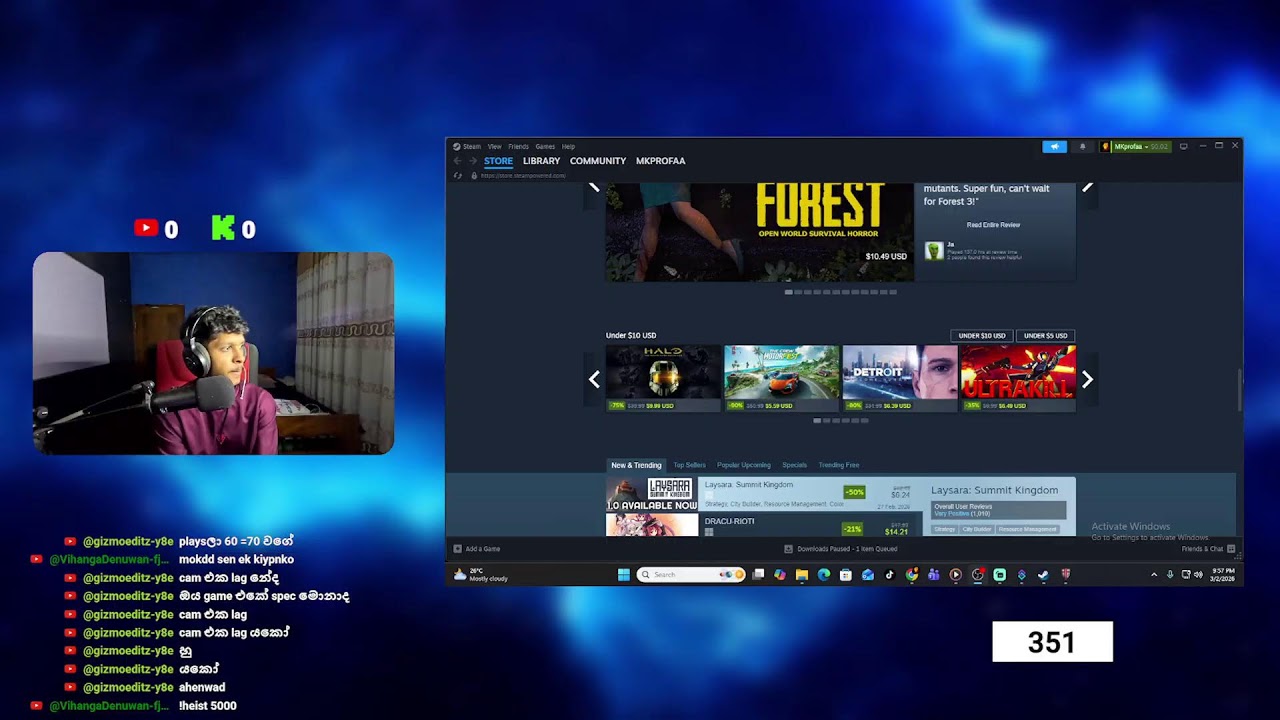Open Google Chrome from the taskbar
The width and height of the screenshot is (1280, 720).
(x=912, y=575)
